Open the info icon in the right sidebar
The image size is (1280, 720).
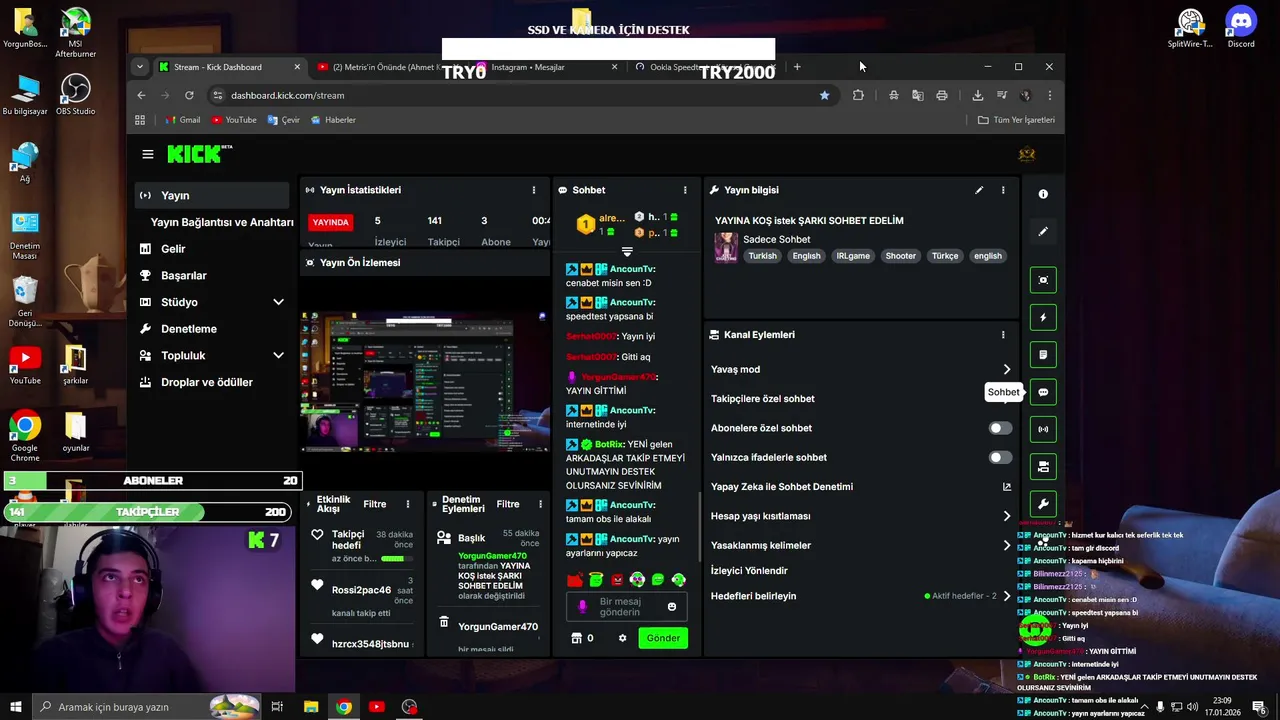pos(1043,194)
